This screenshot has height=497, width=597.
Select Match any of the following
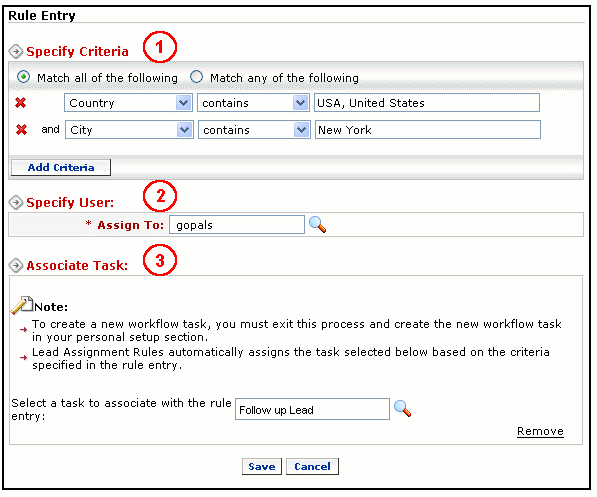point(196,77)
